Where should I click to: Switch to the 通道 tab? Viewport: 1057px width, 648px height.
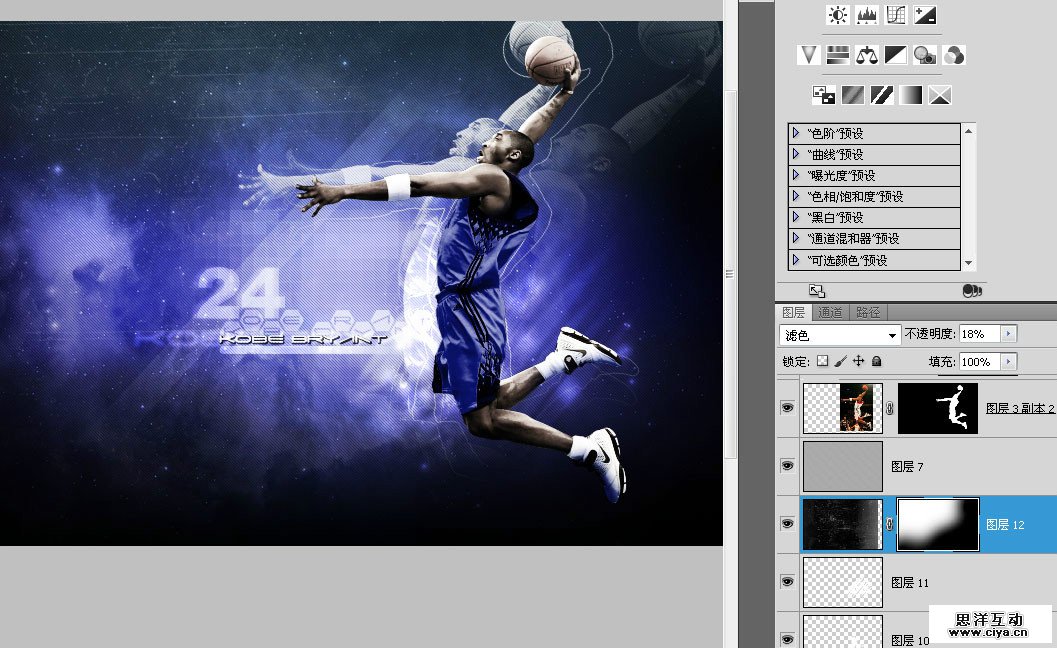[830, 313]
